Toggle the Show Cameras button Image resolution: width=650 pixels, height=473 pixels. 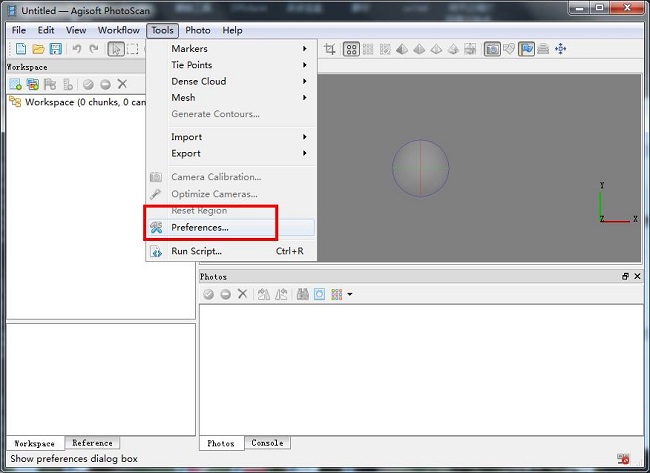pyautogui.click(x=492, y=49)
